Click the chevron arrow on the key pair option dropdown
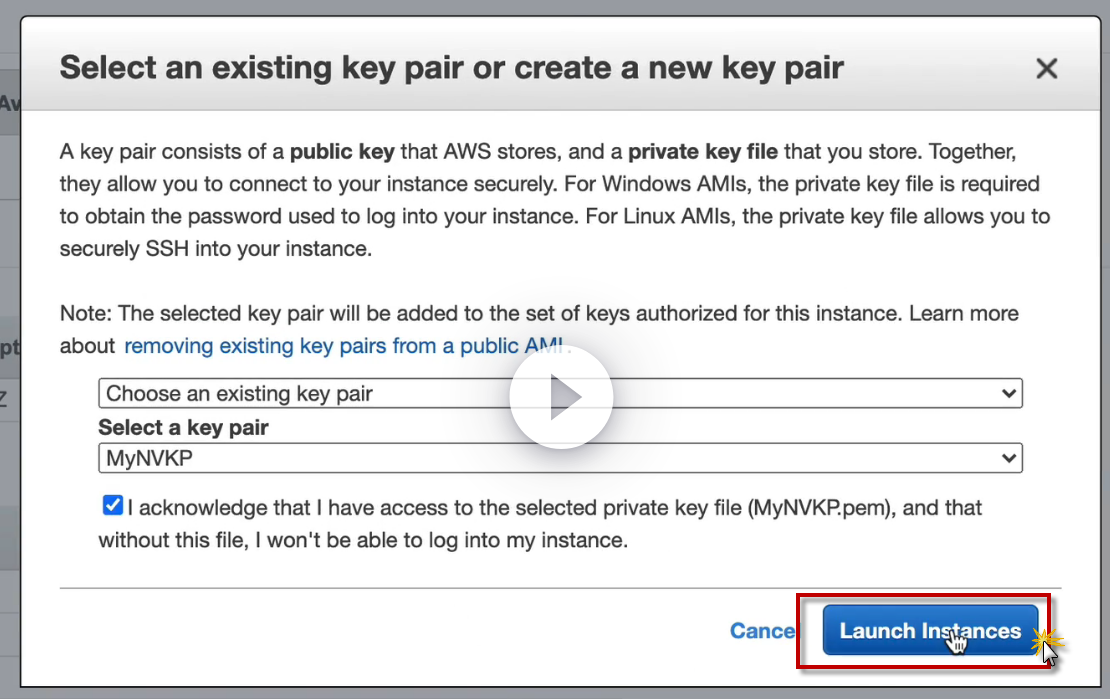This screenshot has width=1110, height=699. (1008, 393)
